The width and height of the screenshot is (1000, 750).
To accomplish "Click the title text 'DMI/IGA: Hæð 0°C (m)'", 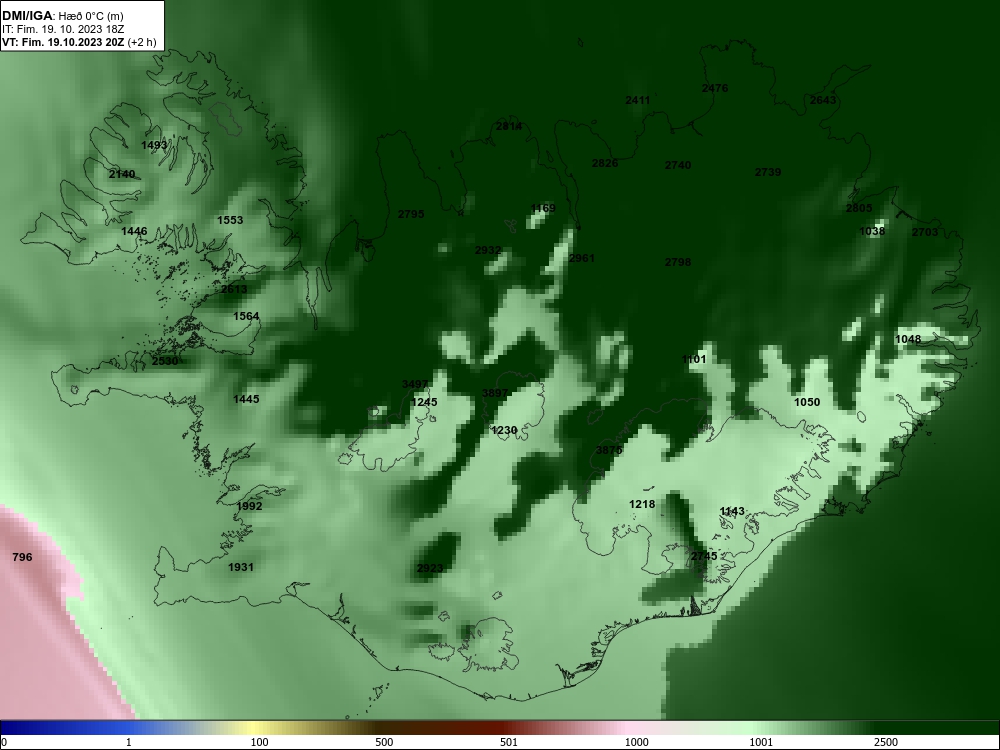I will [x=62, y=15].
